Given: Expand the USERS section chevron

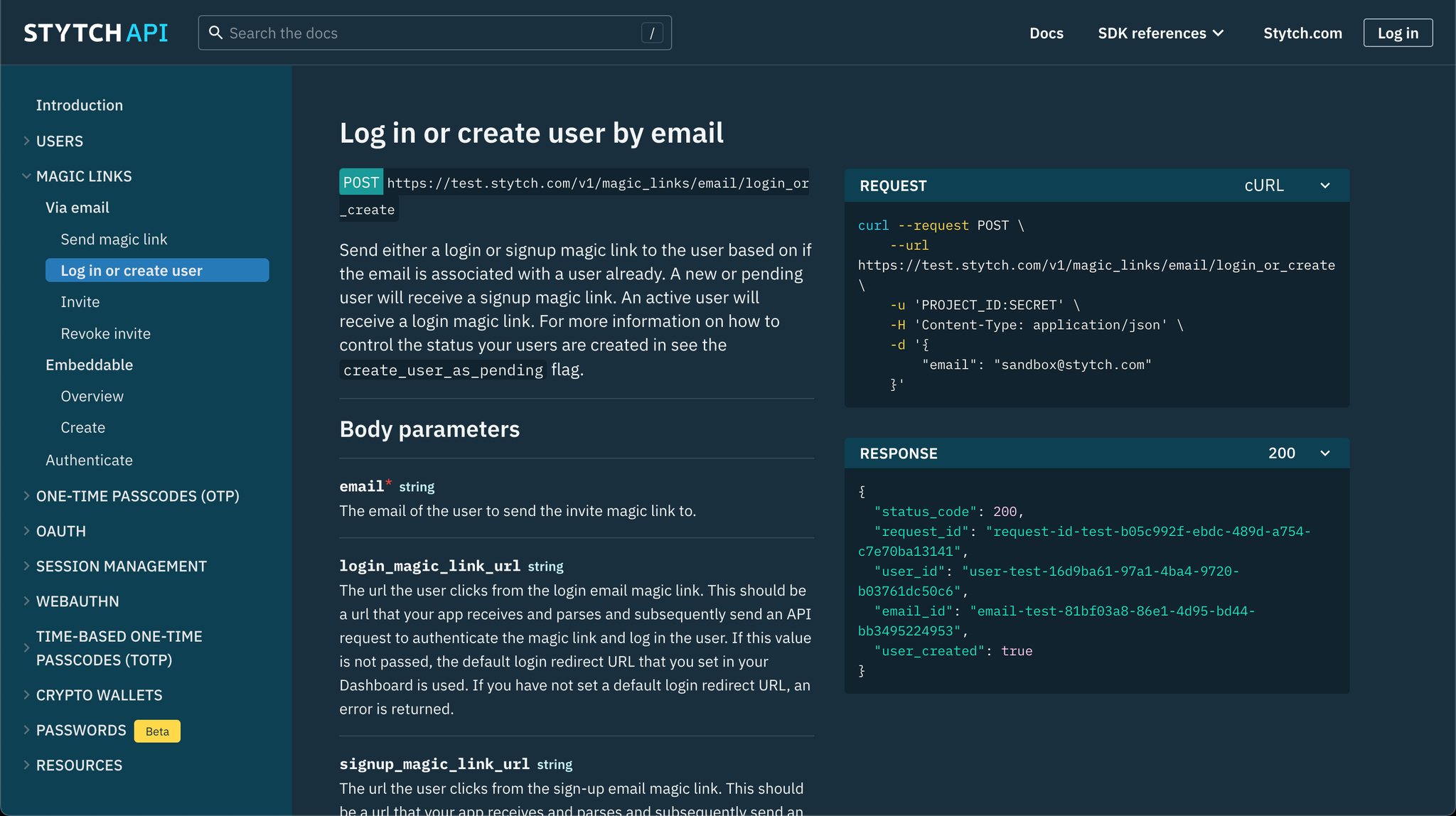Looking at the screenshot, I should coord(26,141).
